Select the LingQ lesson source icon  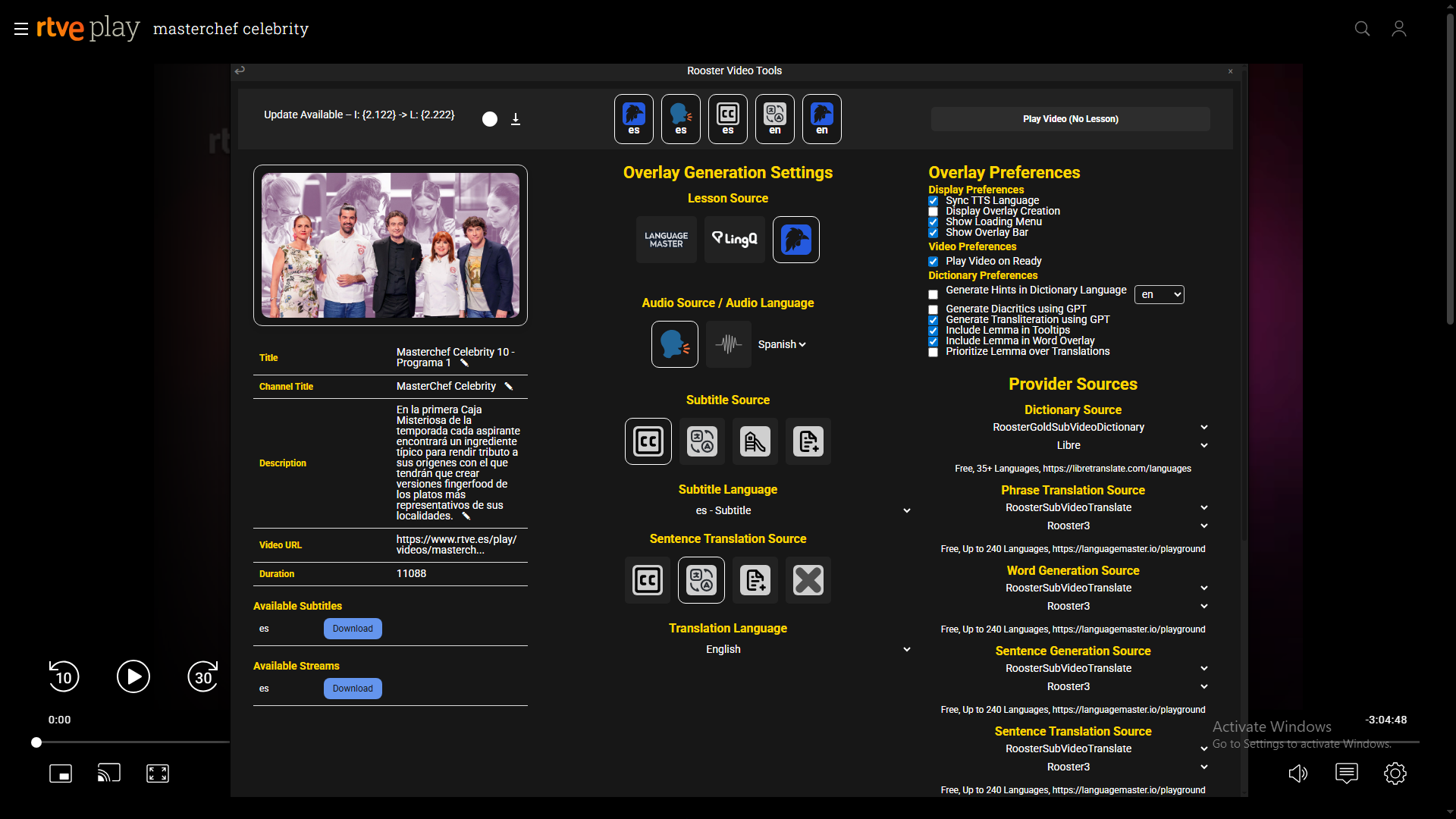tap(734, 240)
